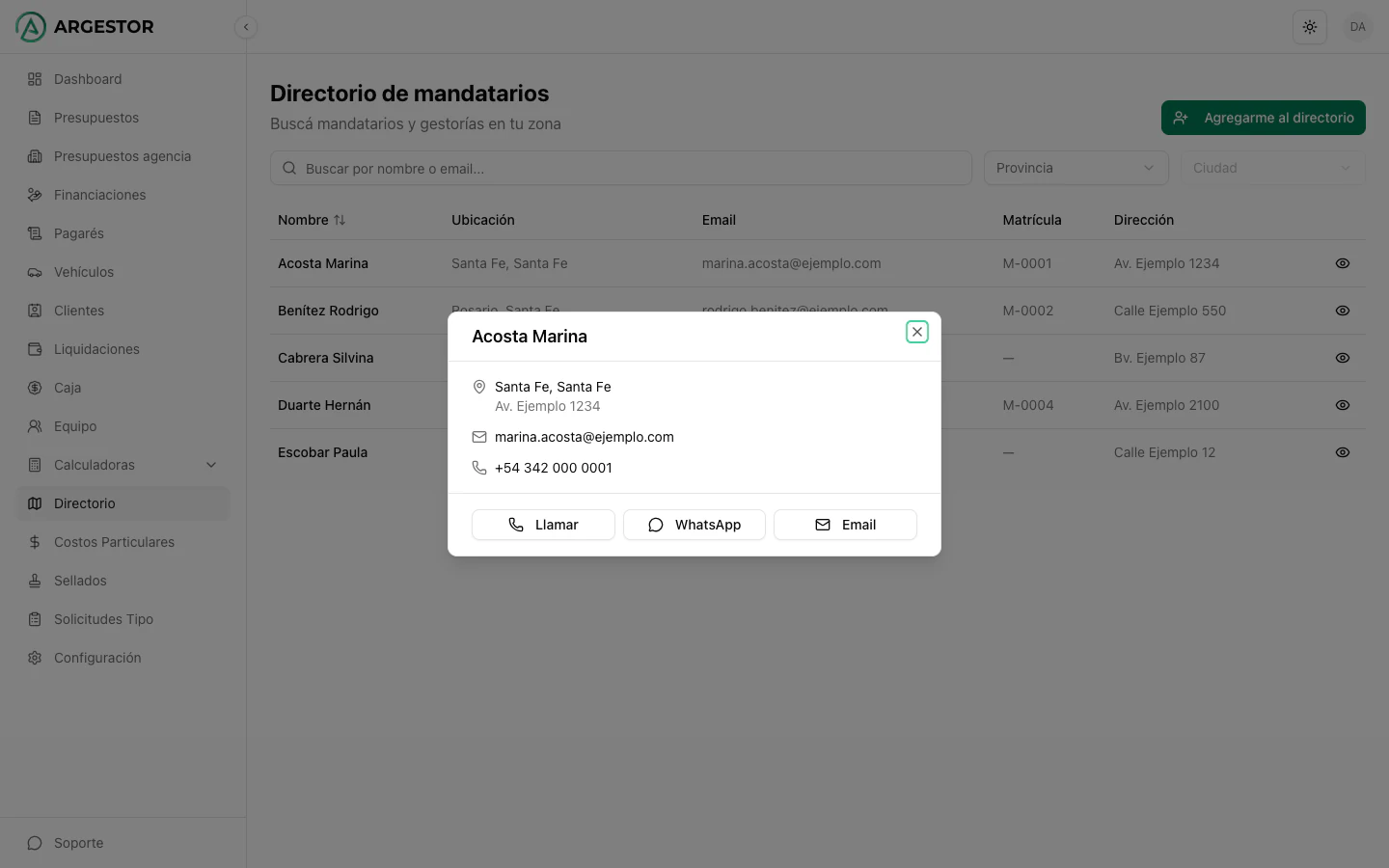Click the Sellados stamp icon
This screenshot has width=1389, height=868.
tap(35, 581)
